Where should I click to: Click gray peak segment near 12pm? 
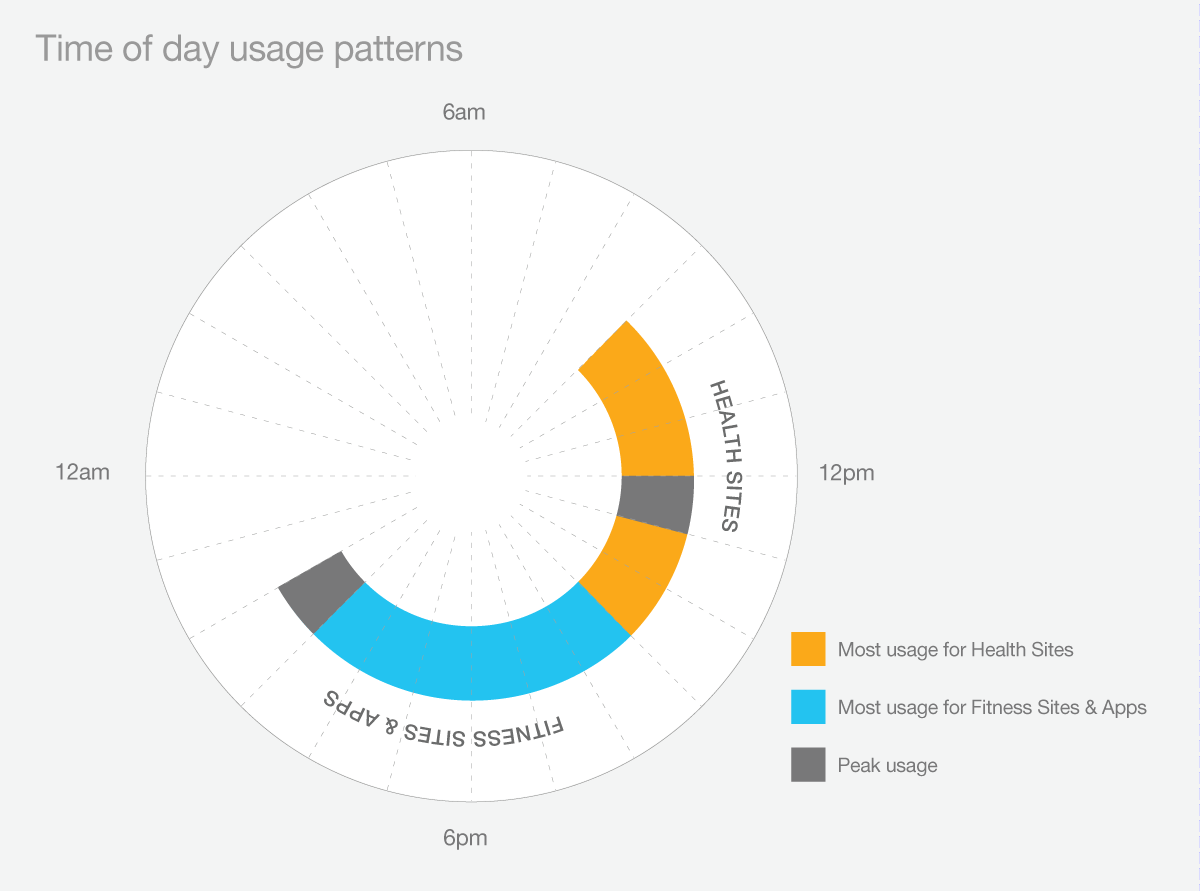[657, 504]
